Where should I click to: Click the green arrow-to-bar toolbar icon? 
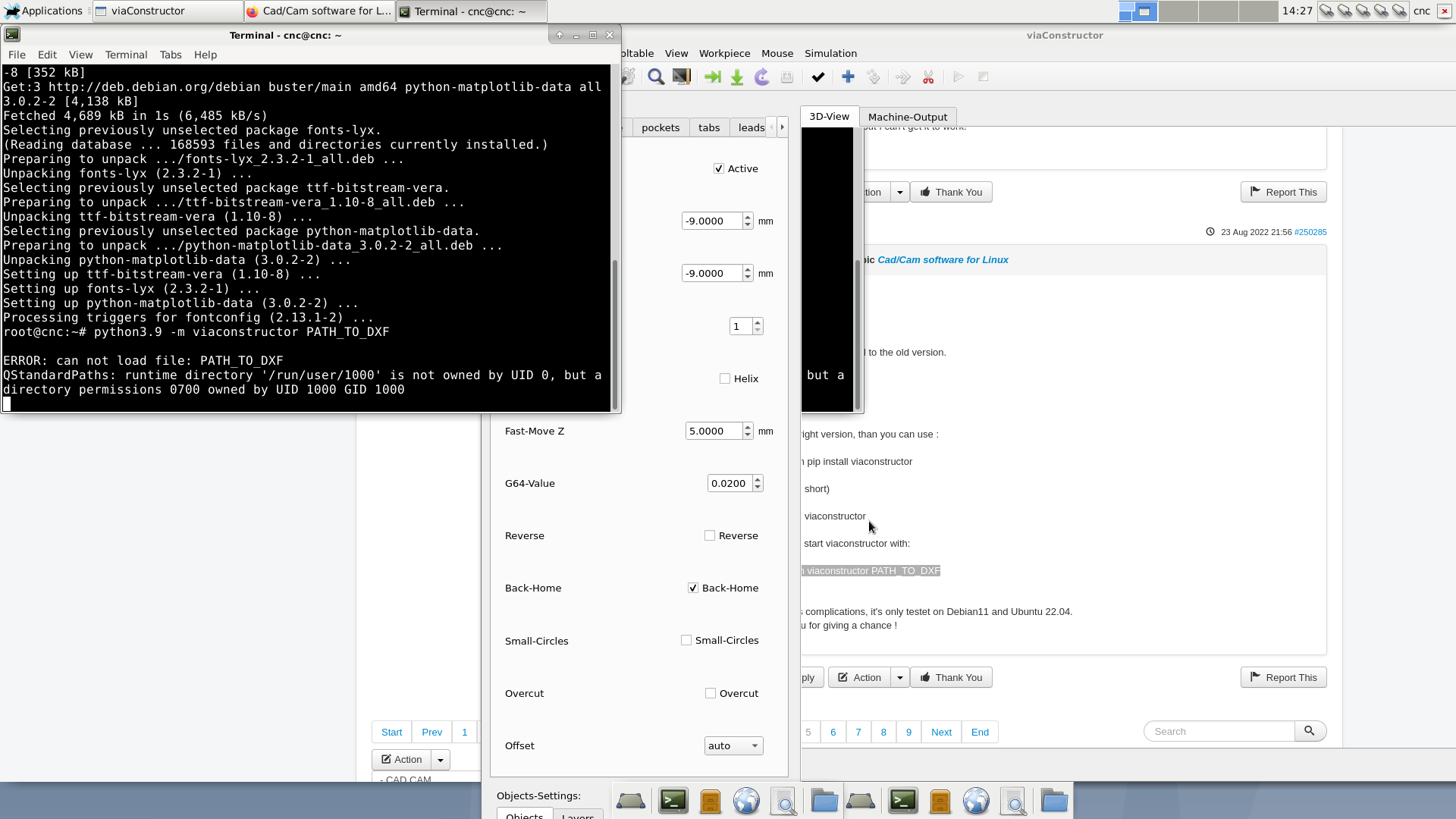click(x=712, y=77)
